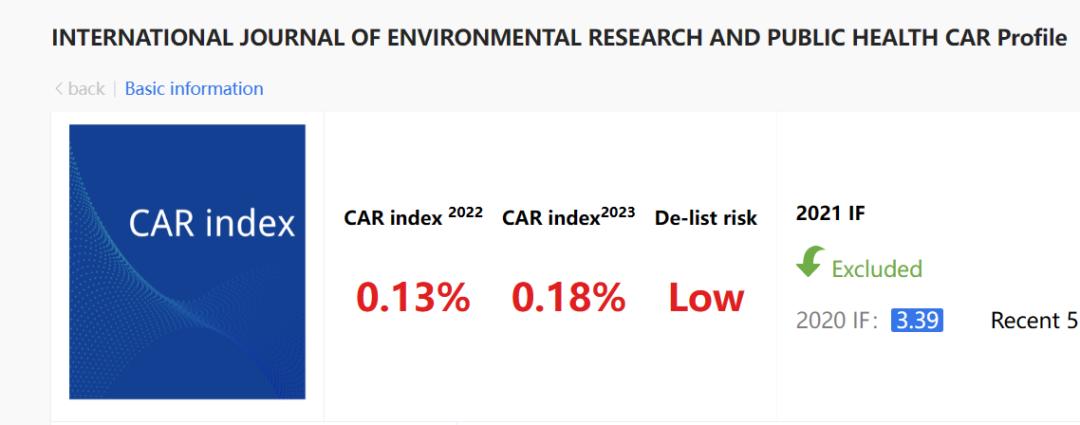Click the CAR index 2022 heading

coord(413,218)
